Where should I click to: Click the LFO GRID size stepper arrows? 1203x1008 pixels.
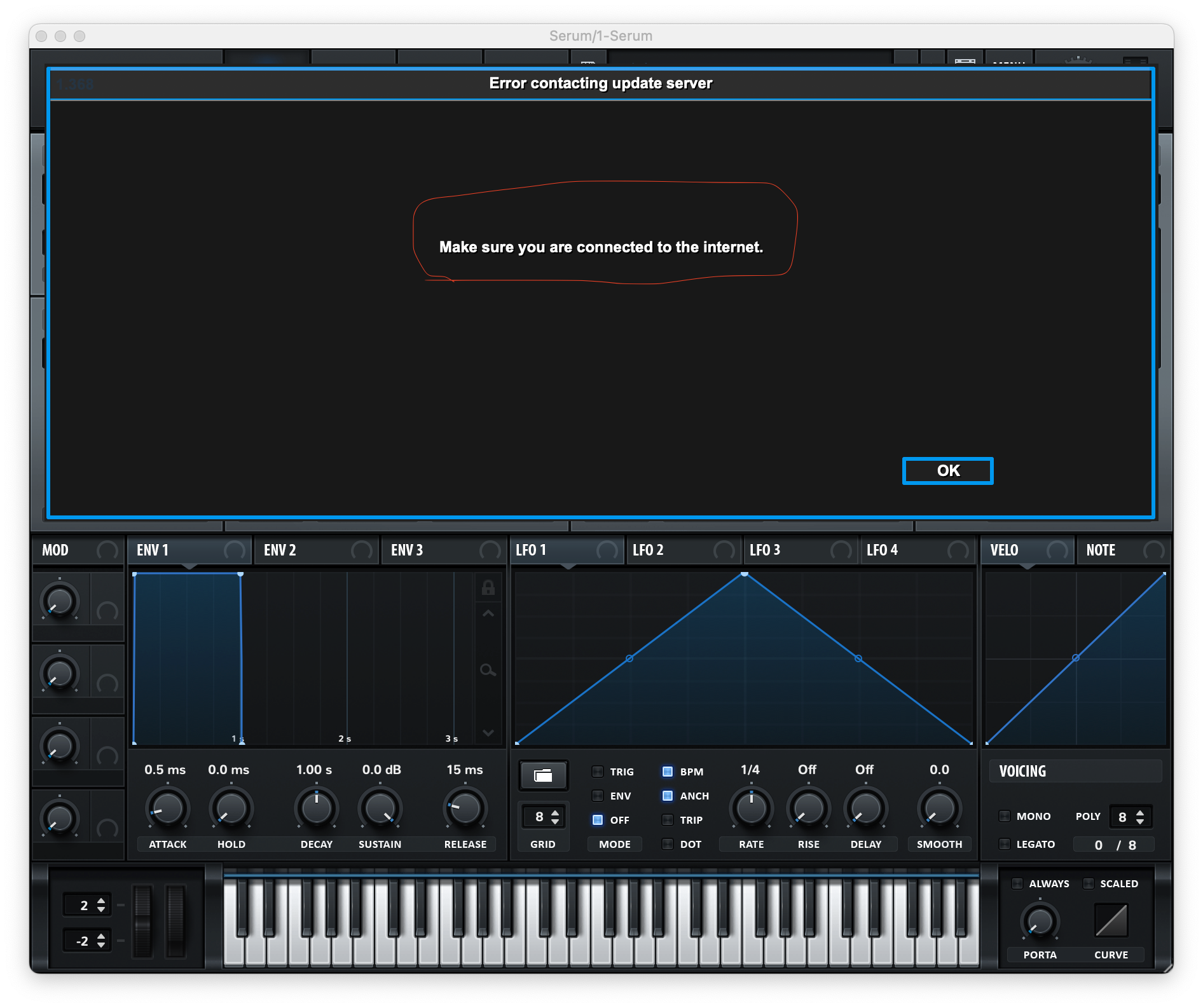[555, 817]
